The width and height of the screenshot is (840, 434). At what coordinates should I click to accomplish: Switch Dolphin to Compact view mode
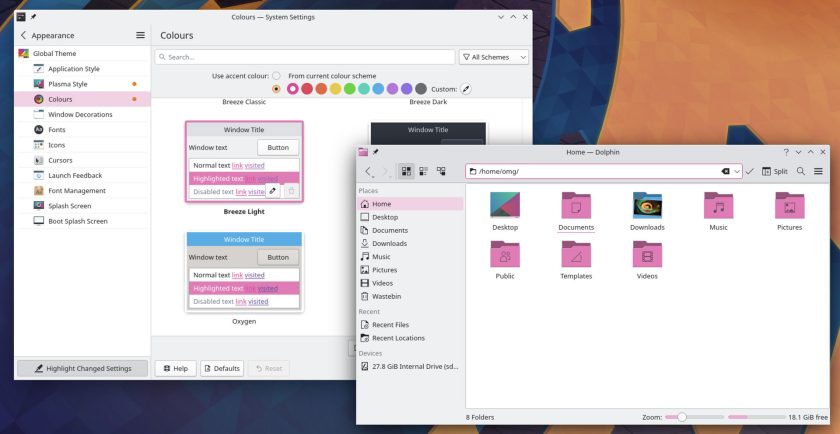coord(424,171)
